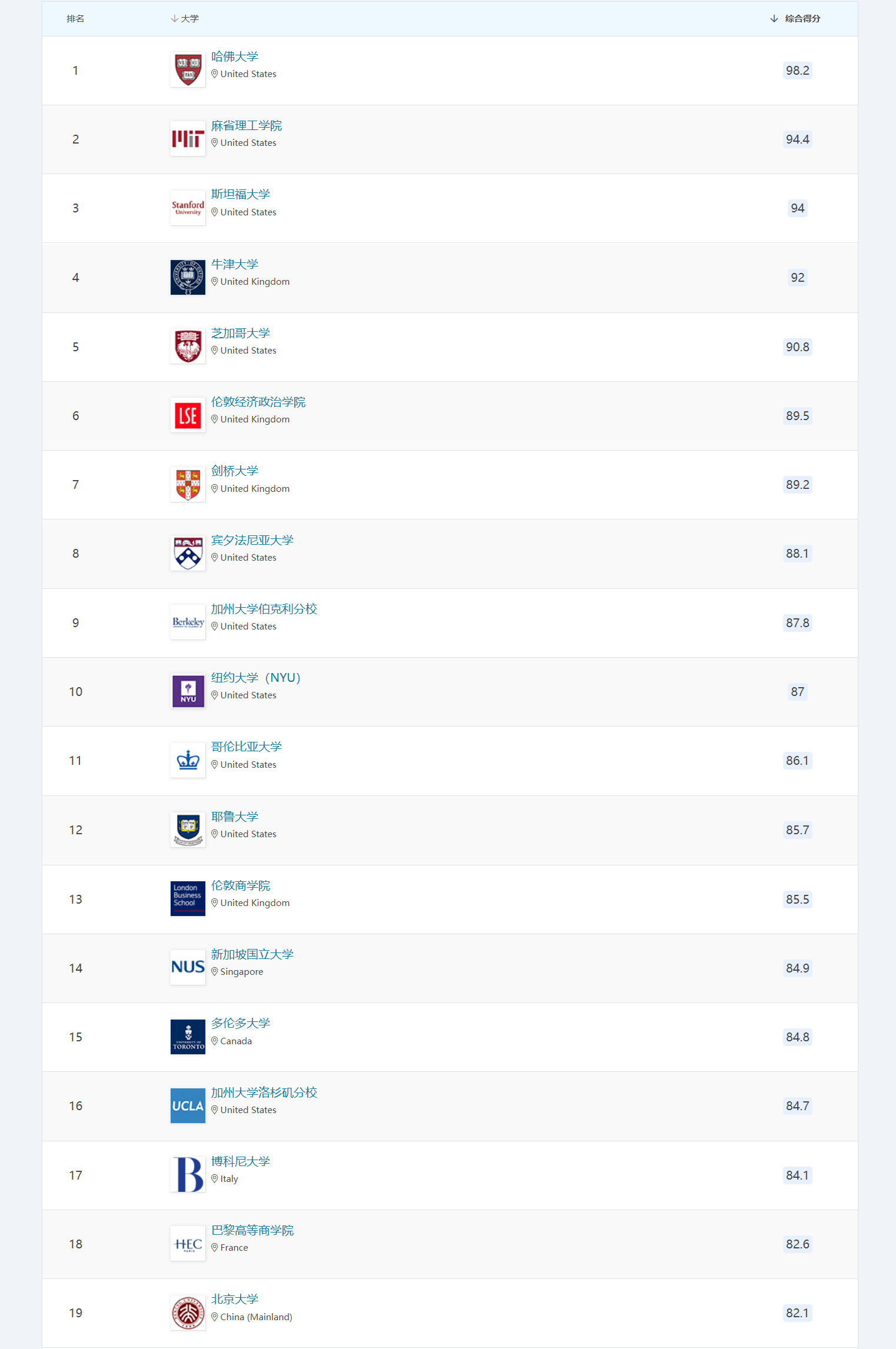The height and width of the screenshot is (1349, 896).
Task: Open 加州大学伯克利分校 university page
Action: [264, 609]
